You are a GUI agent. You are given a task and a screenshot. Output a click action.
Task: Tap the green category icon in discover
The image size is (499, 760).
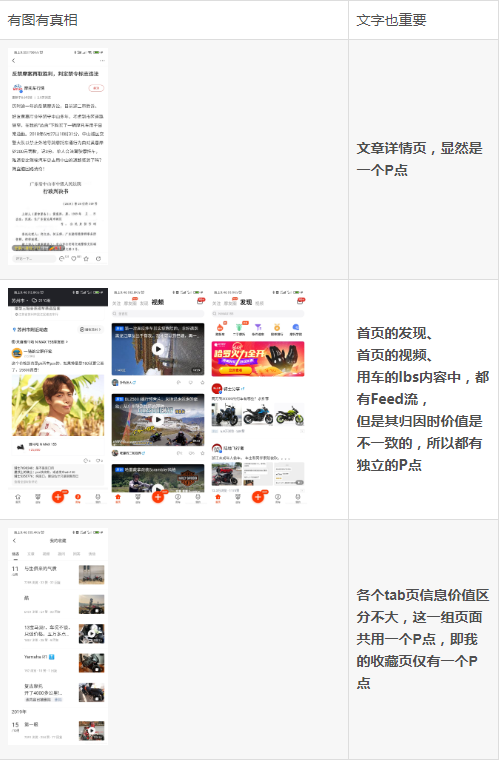239,329
